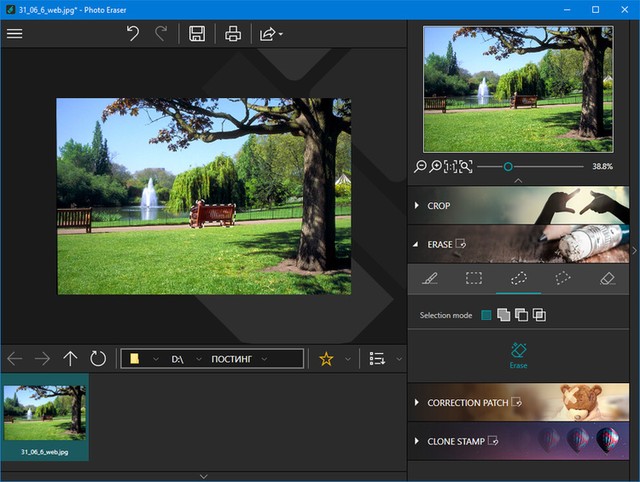Enable intersect selection mode

coord(539,315)
